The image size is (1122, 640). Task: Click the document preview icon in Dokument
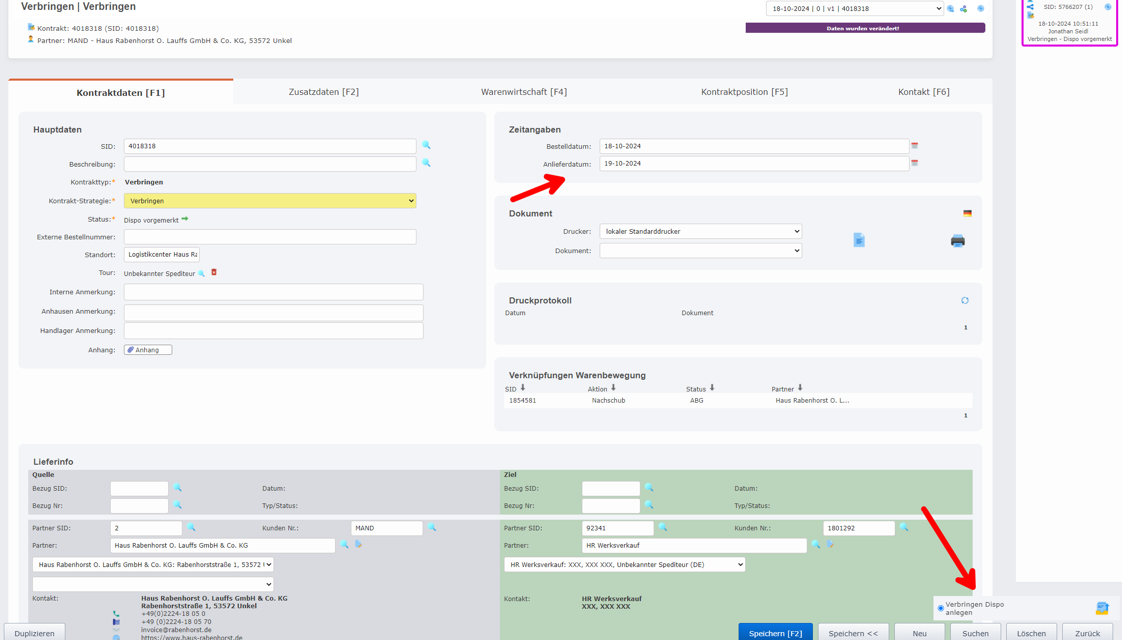[x=859, y=240]
